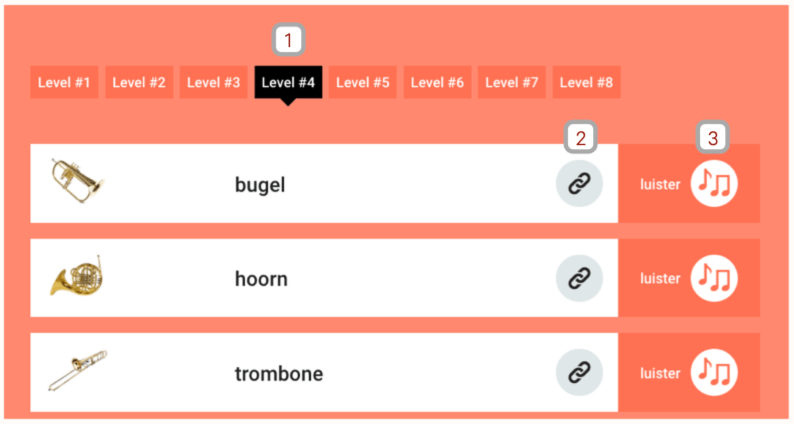Image resolution: width=794 pixels, height=424 pixels.
Task: Click the trombone instrument picture
Action: tap(77, 370)
